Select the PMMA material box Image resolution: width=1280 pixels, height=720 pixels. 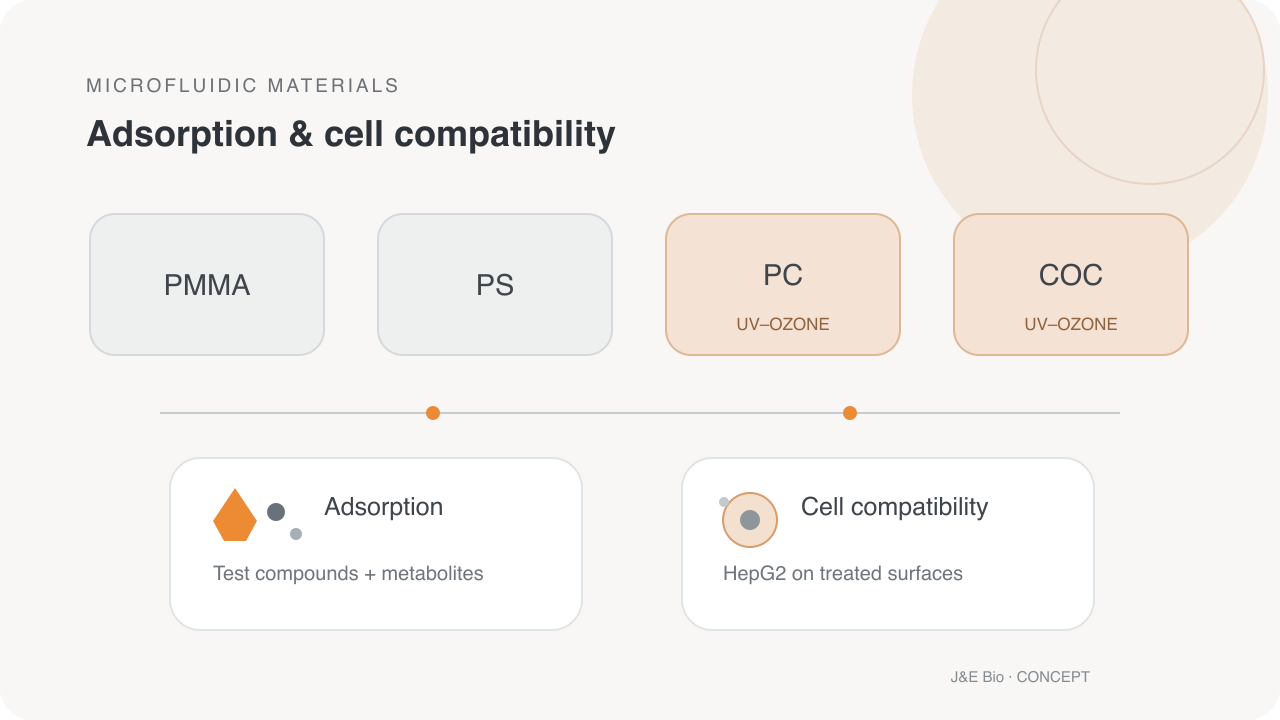(207, 285)
